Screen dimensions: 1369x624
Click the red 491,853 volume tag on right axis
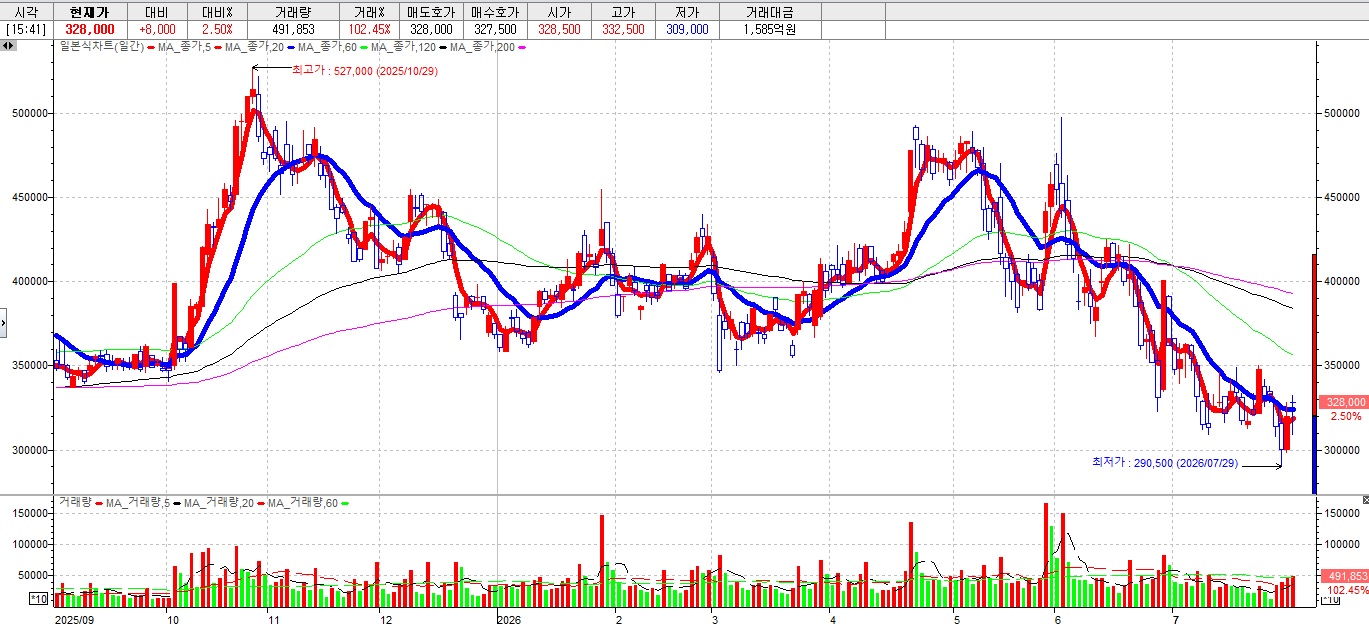(x=1343, y=577)
